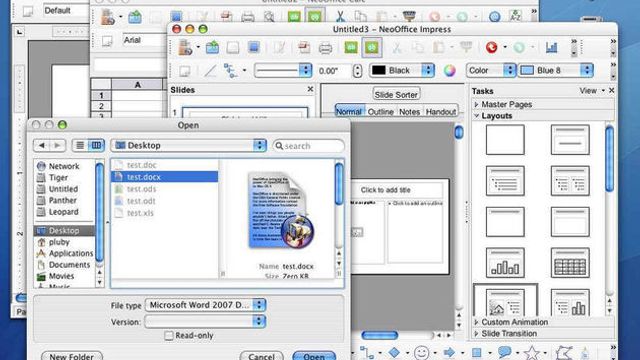Open the View menu in Tasks pane
The image size is (640, 360).
(592, 91)
